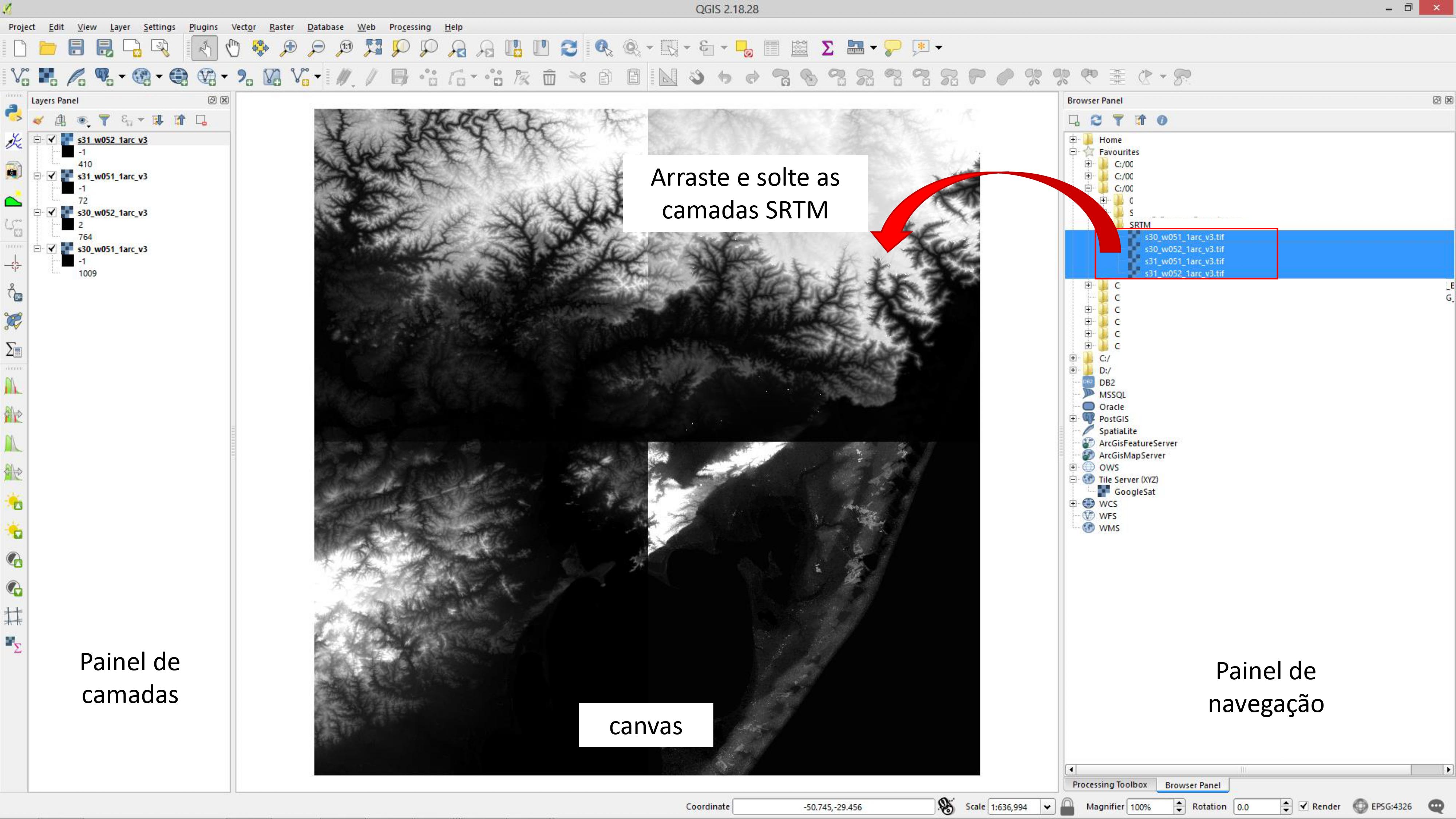This screenshot has width=1456, height=819.
Task: Collapse the Tile Server (XYZ) node
Action: click(x=1073, y=479)
